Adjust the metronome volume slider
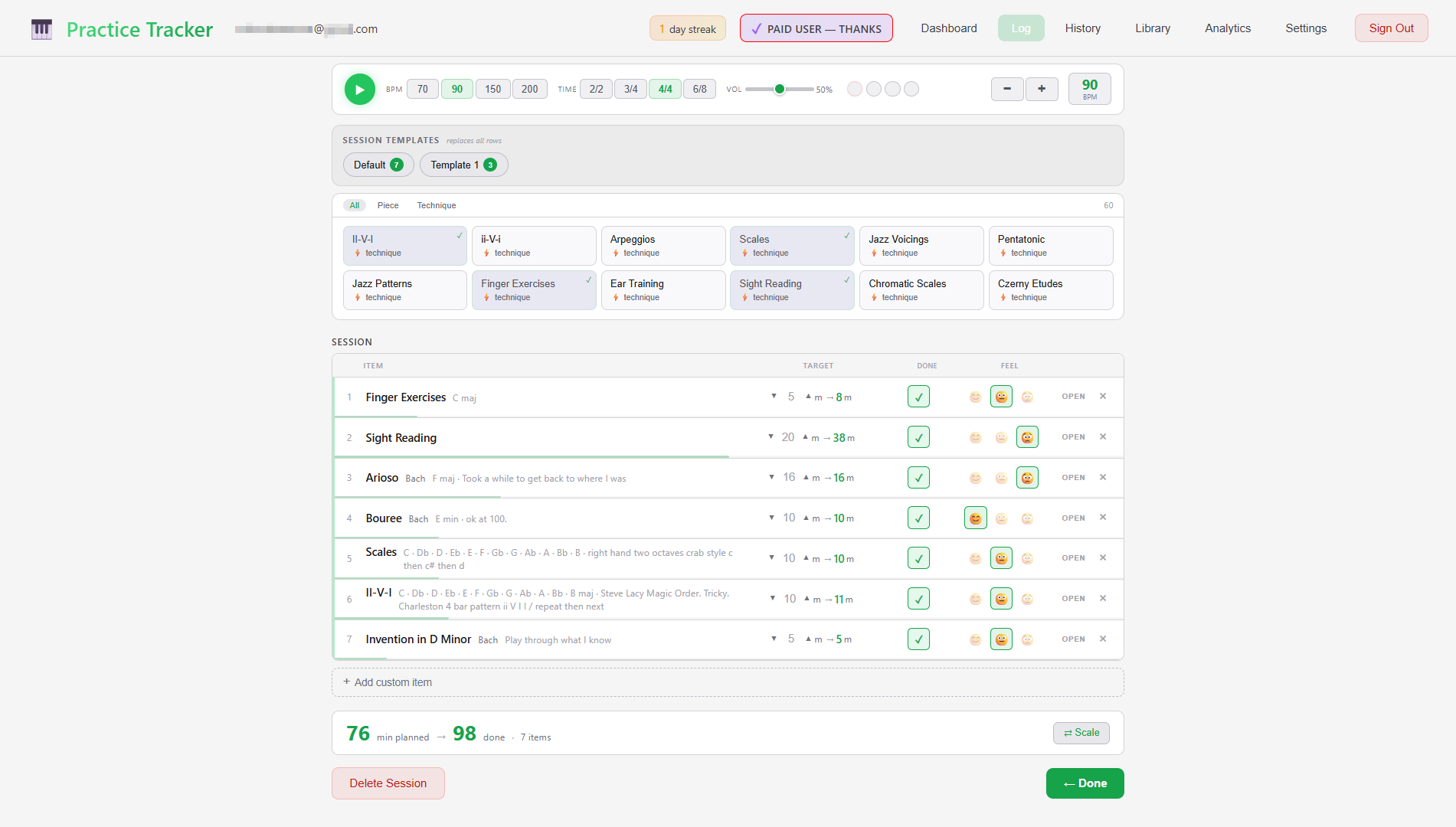Viewport: 1456px width, 827px height. coord(779,90)
